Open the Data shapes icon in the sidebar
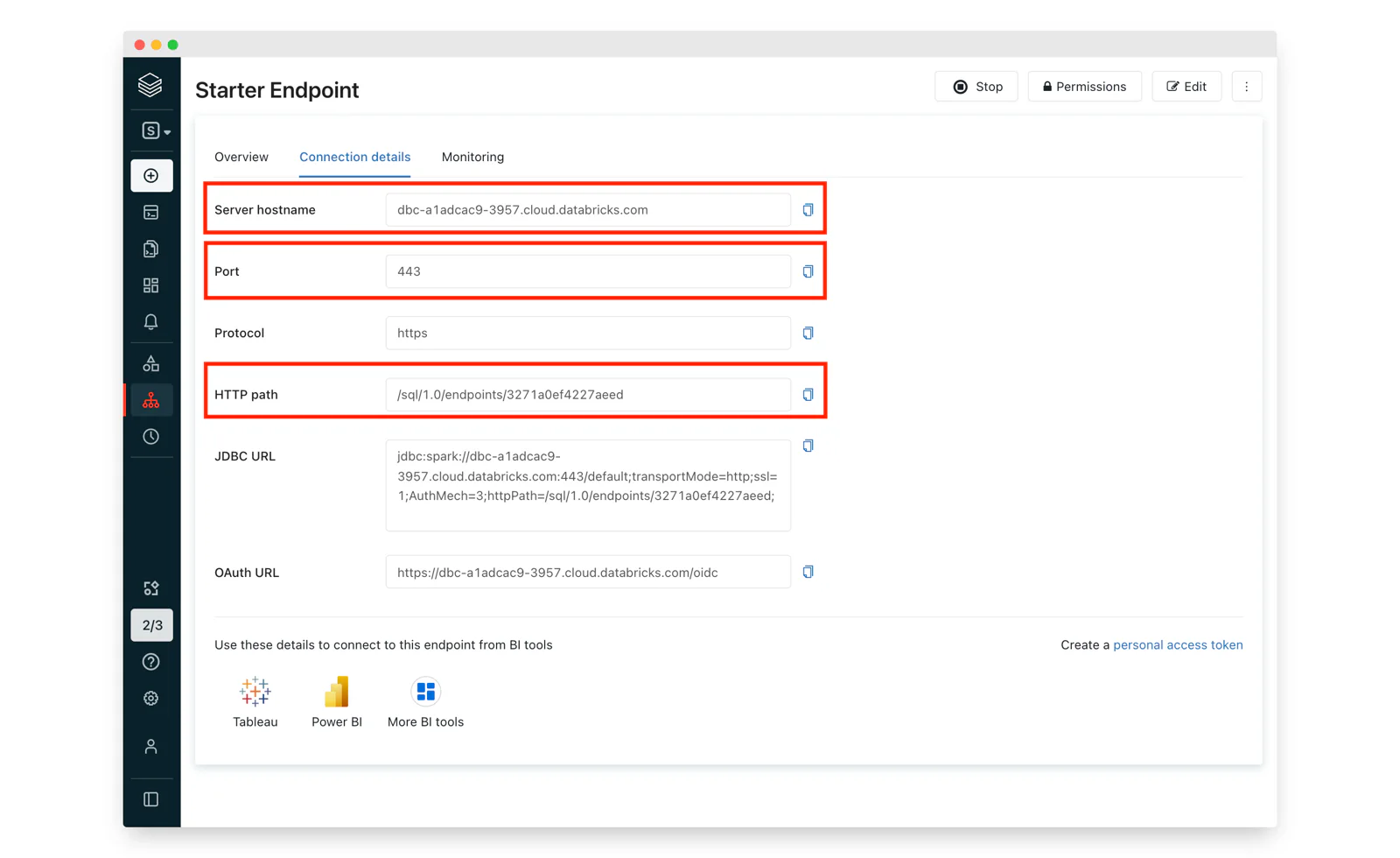 click(x=151, y=363)
